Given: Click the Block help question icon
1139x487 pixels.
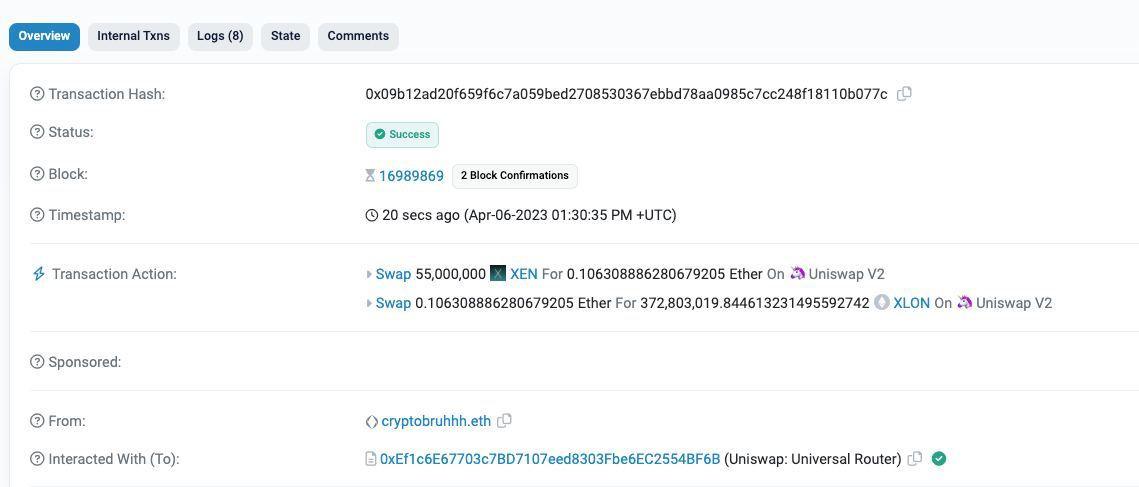Looking at the screenshot, I should coord(37,174).
